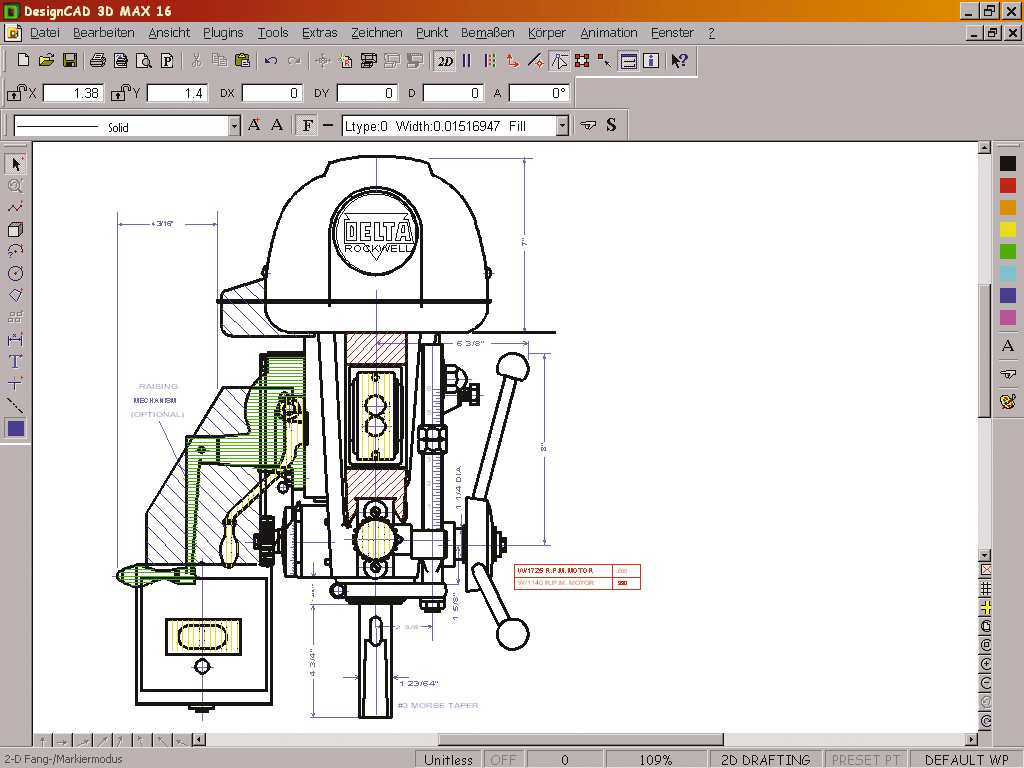Click the Undo icon
Viewport: 1024px width, 768px height.
pos(271,61)
